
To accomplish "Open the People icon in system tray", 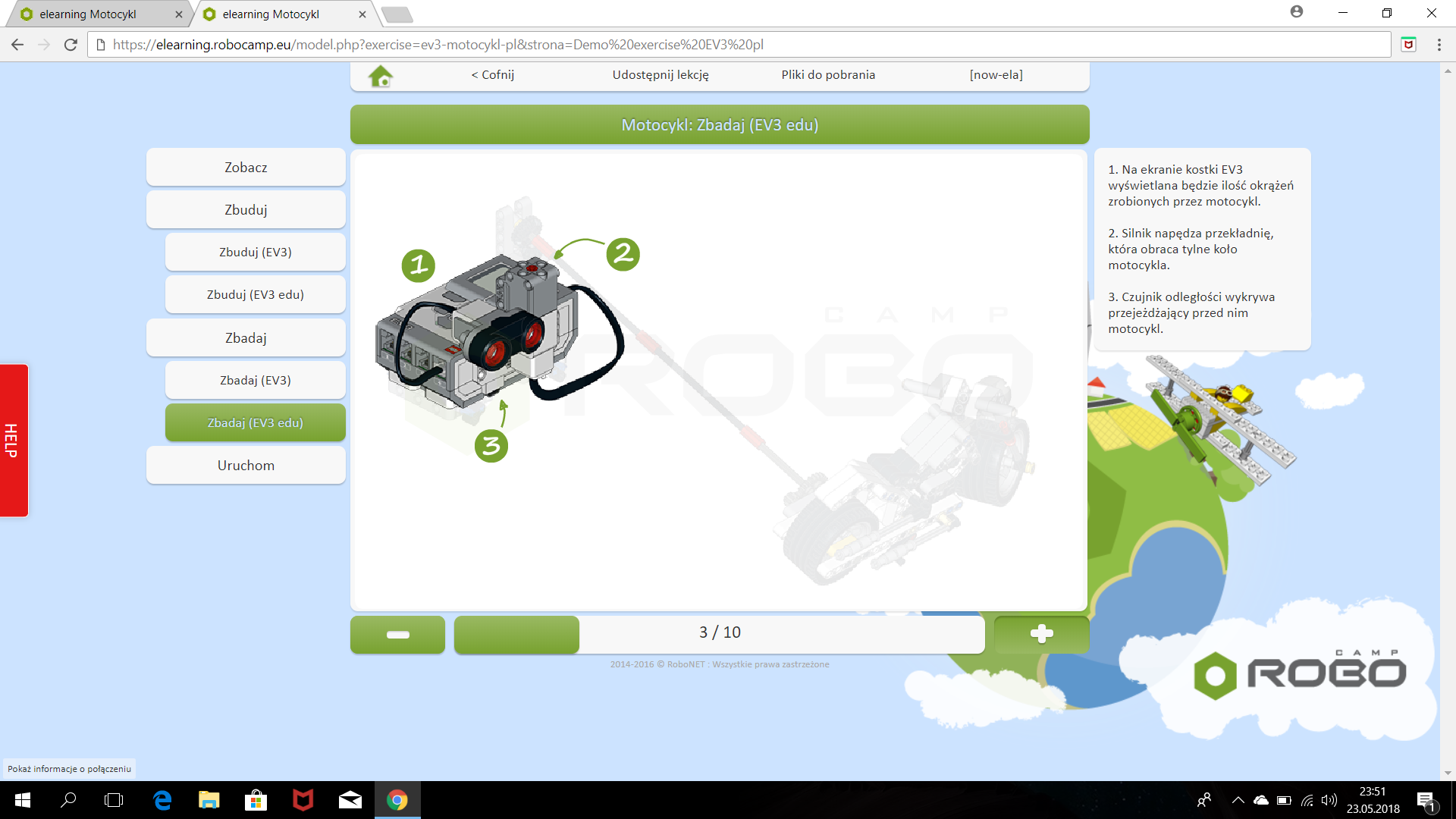I will [x=1204, y=800].
